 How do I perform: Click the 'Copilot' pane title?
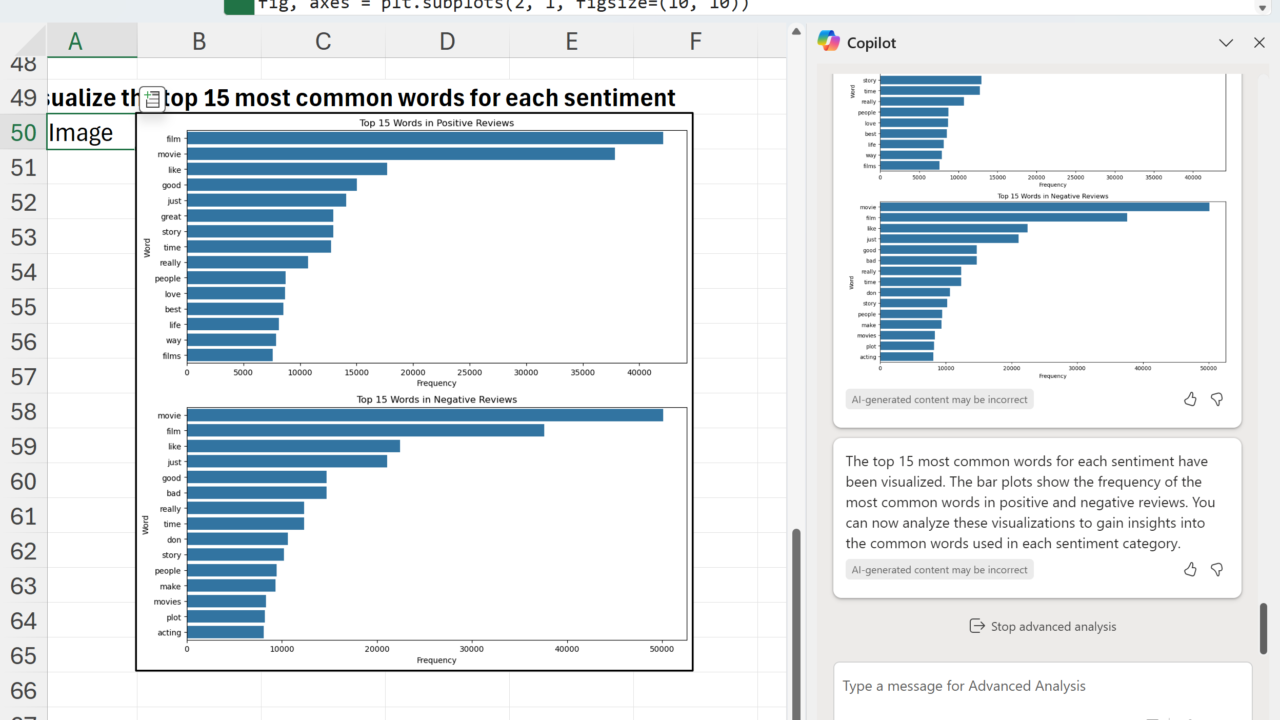pos(871,42)
